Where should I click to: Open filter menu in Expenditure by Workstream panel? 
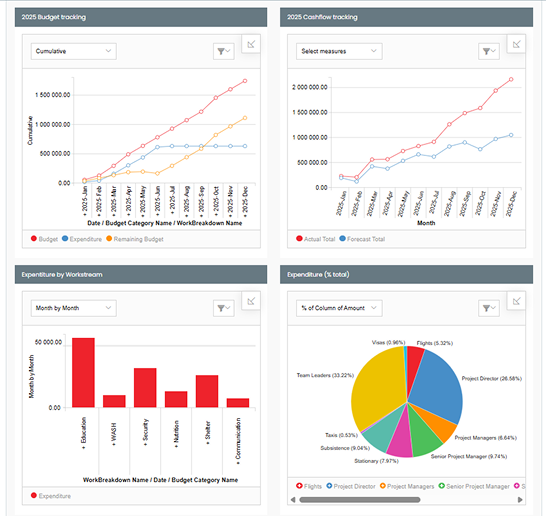[224, 308]
